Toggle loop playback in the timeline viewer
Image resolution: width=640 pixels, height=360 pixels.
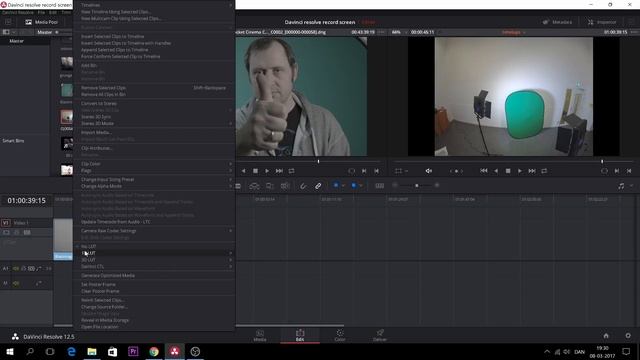[544, 171]
